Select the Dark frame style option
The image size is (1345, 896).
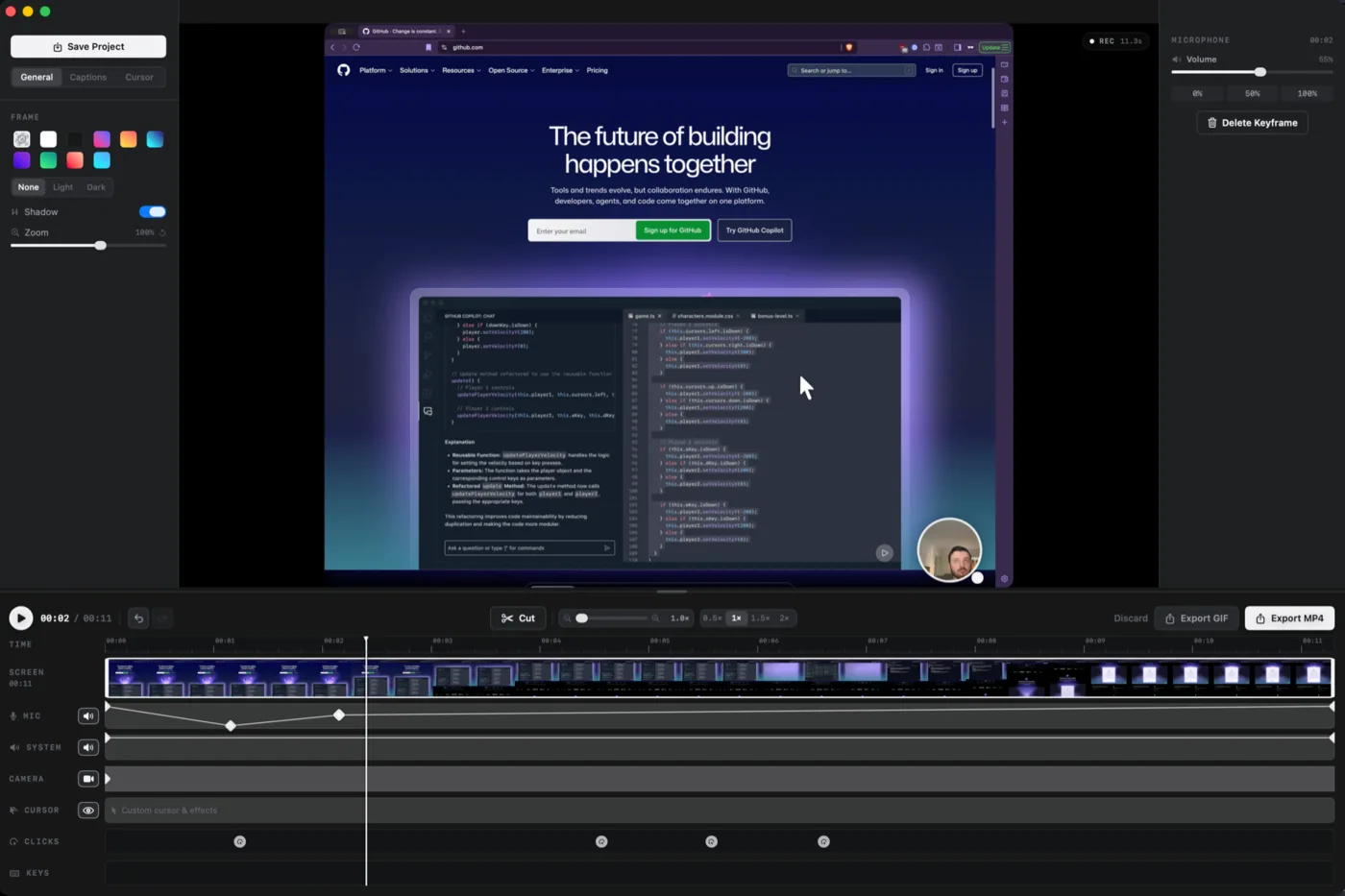(96, 187)
